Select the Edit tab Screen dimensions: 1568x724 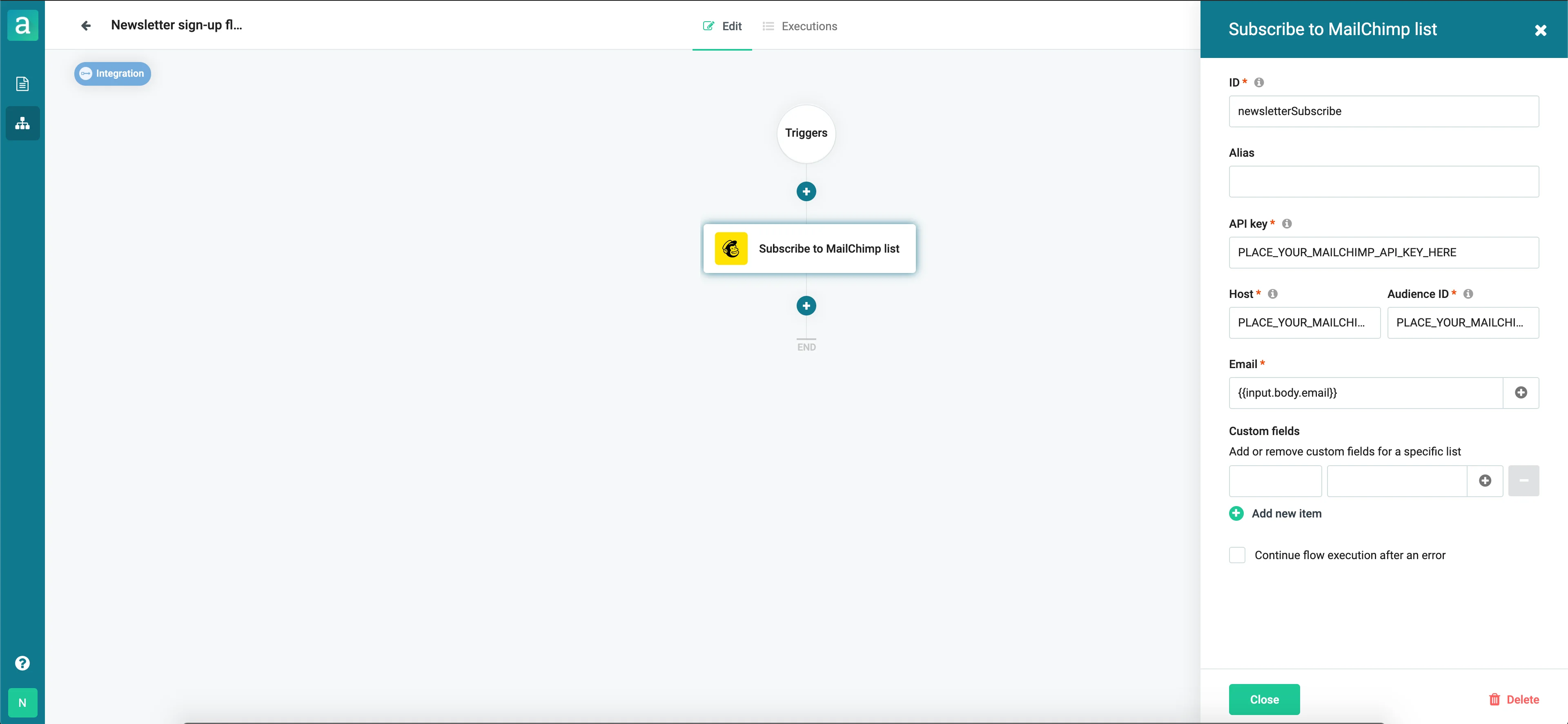point(722,26)
